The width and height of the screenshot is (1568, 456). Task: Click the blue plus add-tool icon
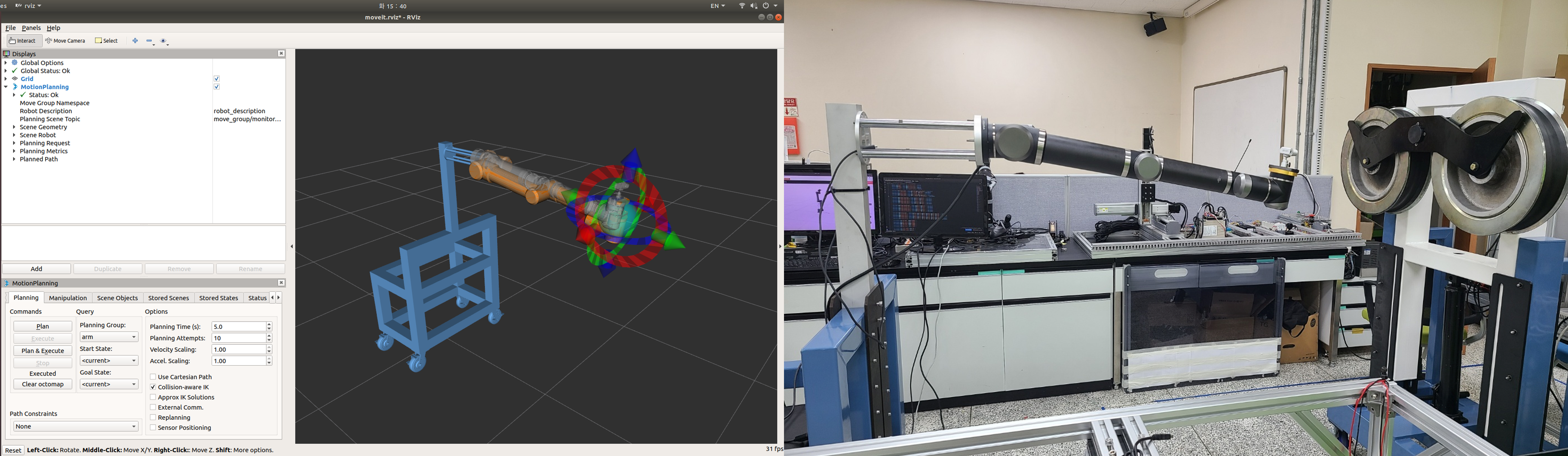[135, 41]
